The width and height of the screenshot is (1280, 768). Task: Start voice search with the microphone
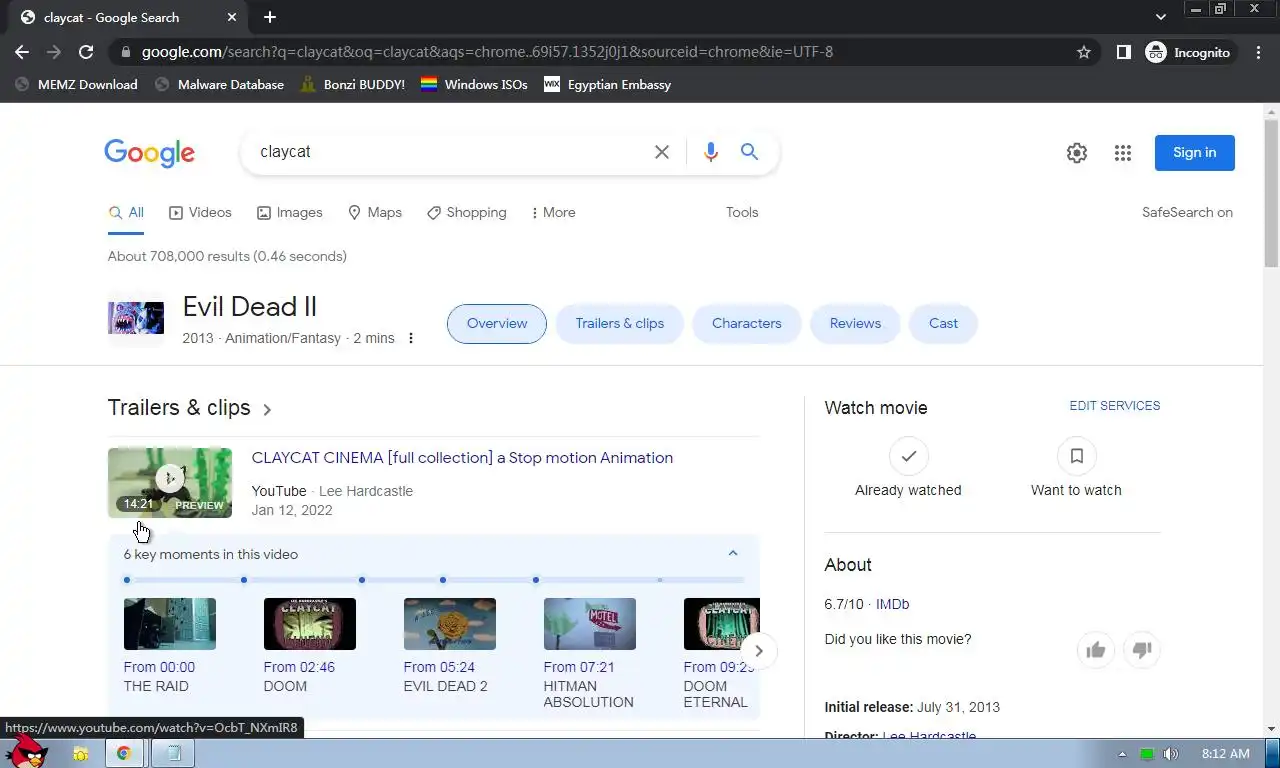point(711,152)
